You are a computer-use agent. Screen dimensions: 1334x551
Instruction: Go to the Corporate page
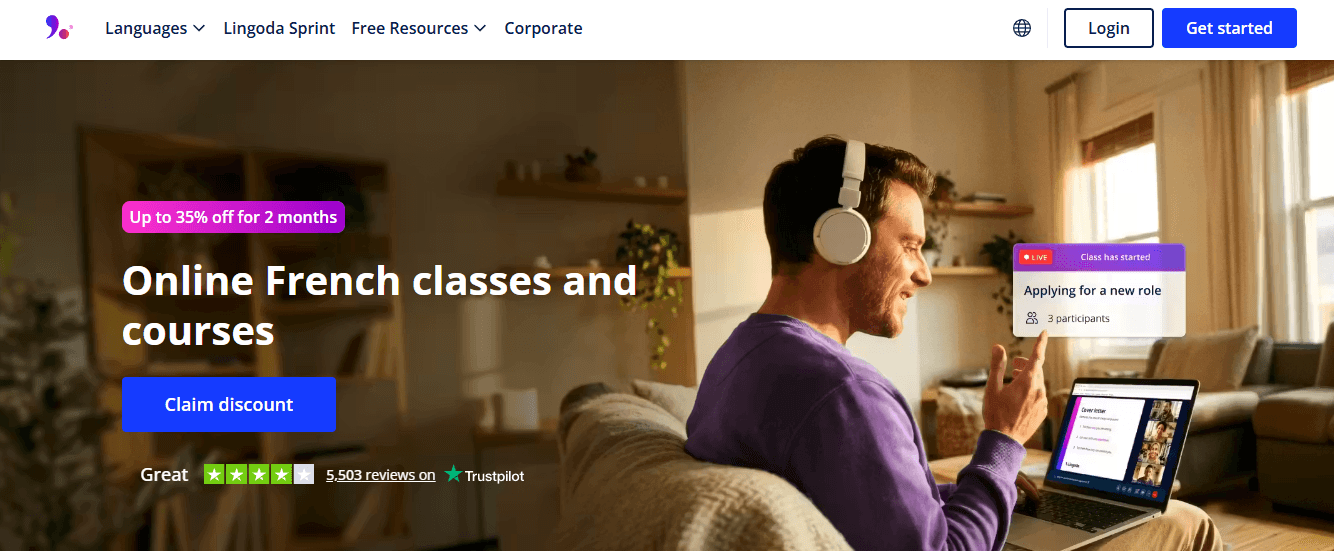coord(543,28)
